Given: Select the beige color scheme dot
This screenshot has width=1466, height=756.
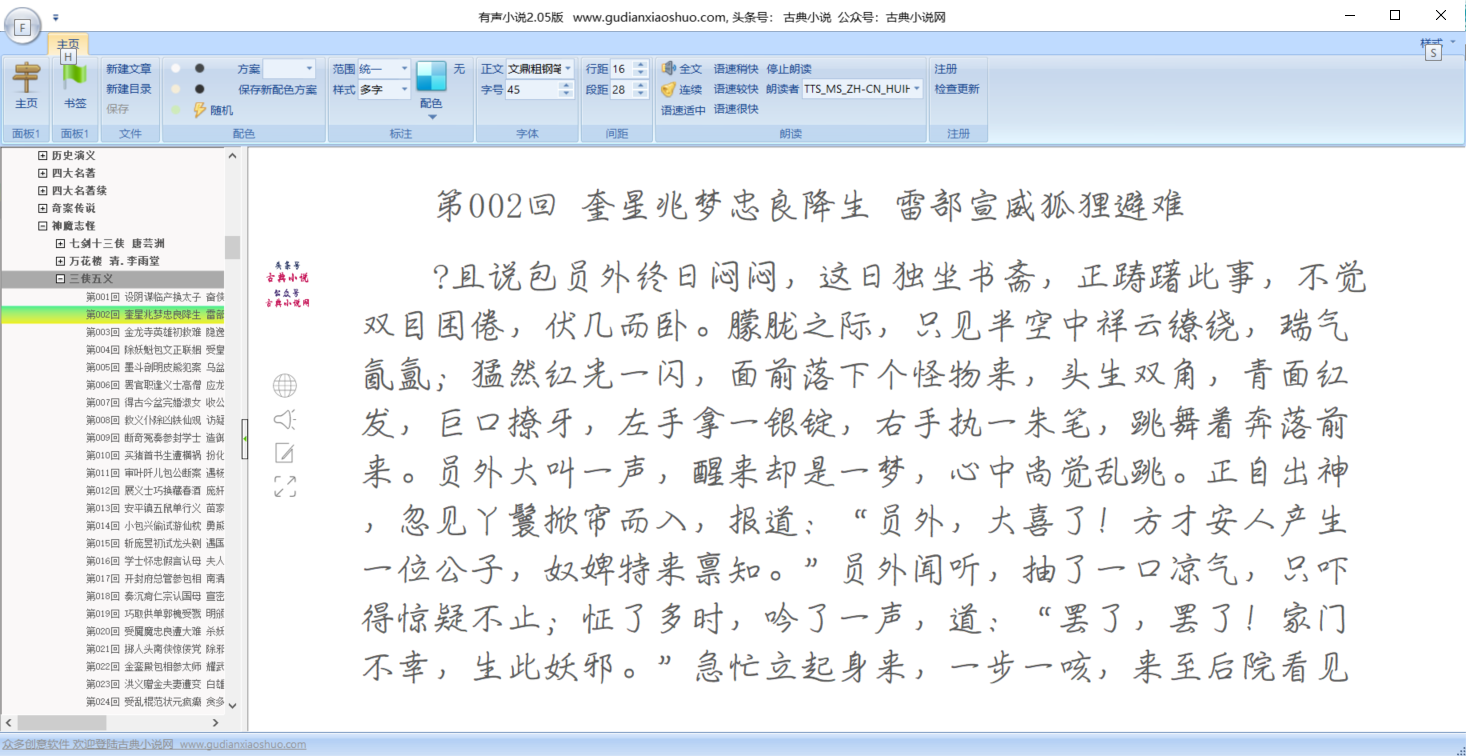Looking at the screenshot, I should pos(176,89).
